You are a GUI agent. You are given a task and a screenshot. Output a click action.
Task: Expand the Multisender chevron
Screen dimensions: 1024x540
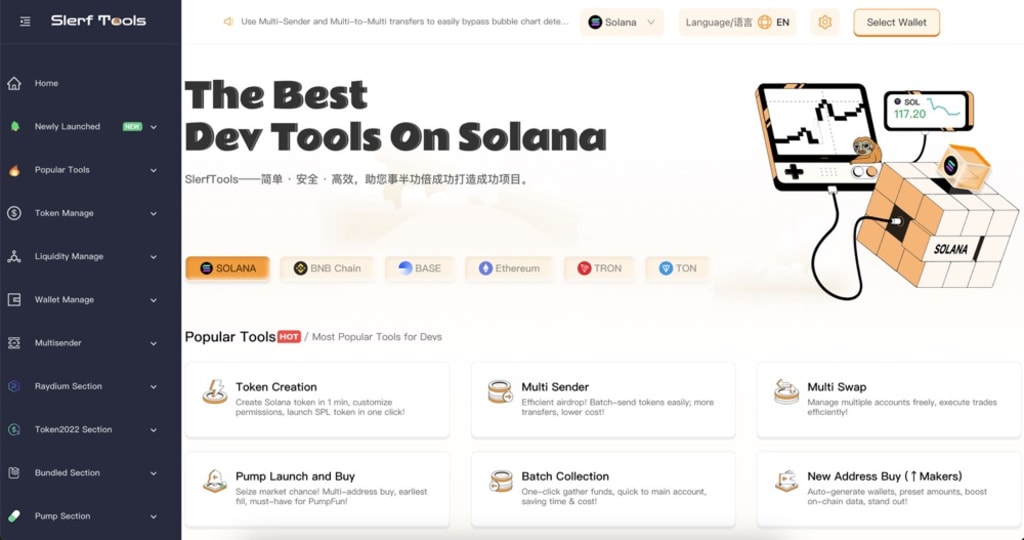point(153,343)
